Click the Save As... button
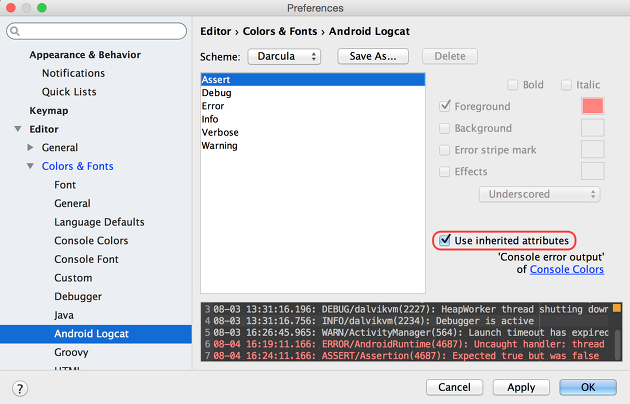Image resolution: width=630 pixels, height=404 pixels. (373, 56)
